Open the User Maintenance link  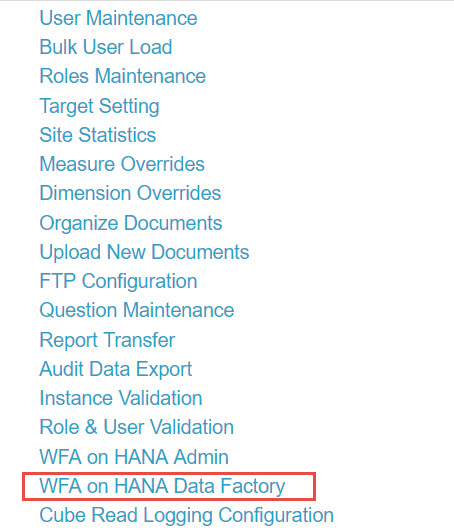coord(118,18)
